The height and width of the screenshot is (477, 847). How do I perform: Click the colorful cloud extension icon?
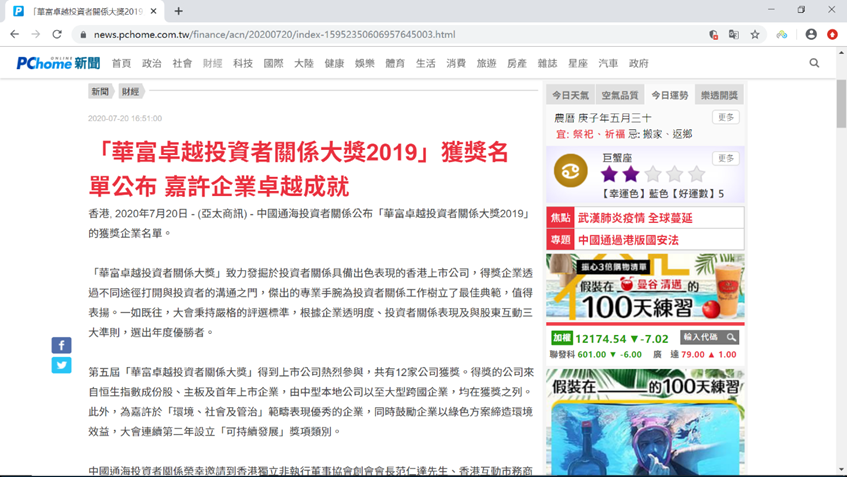click(782, 35)
